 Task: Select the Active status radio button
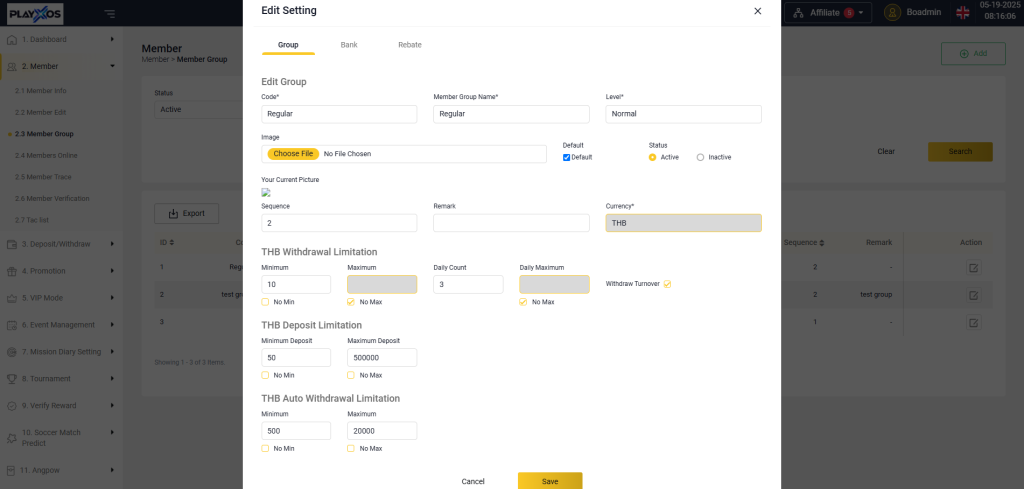(652, 157)
